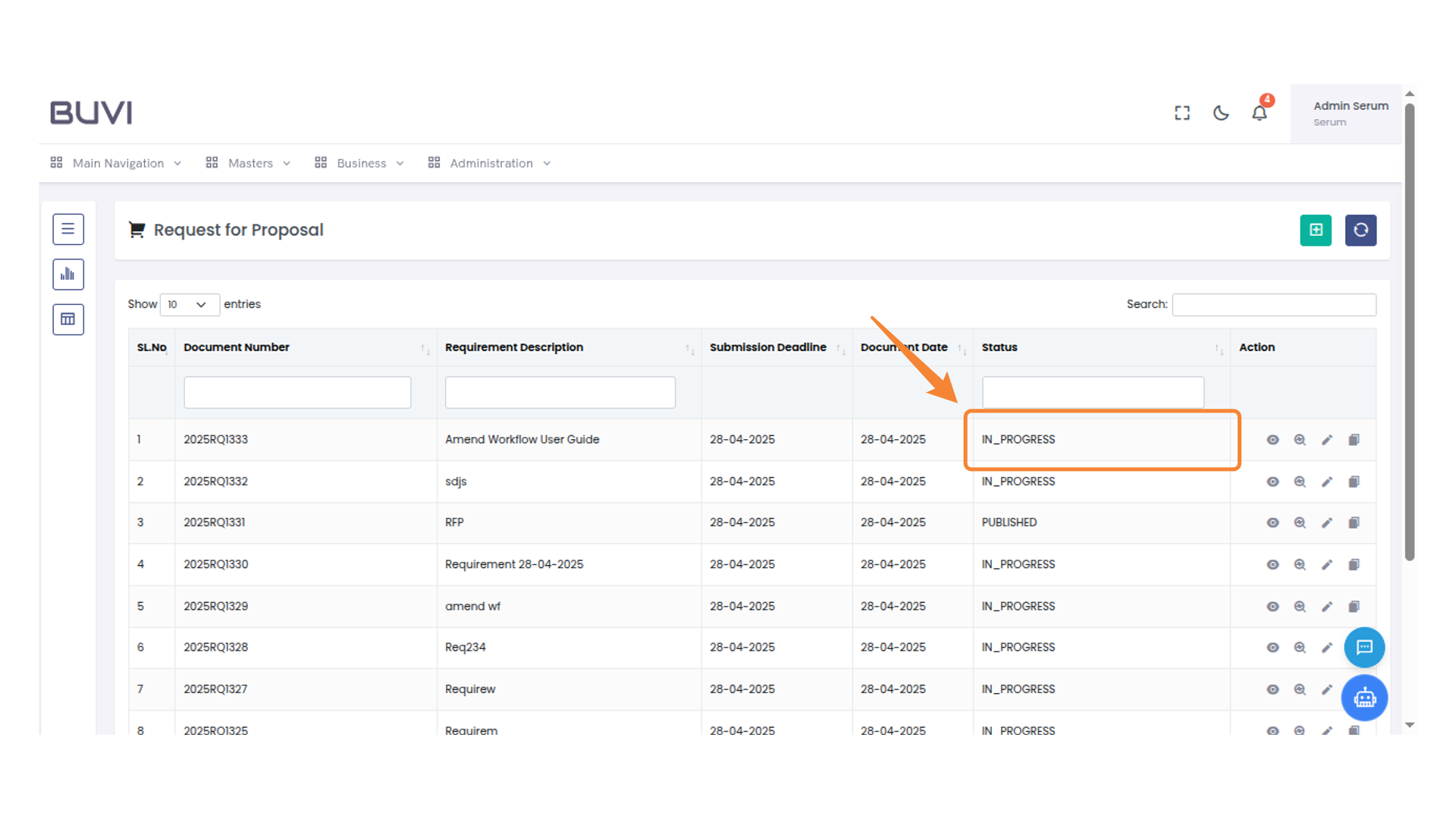Open the Show entries count dropdown

189,304
